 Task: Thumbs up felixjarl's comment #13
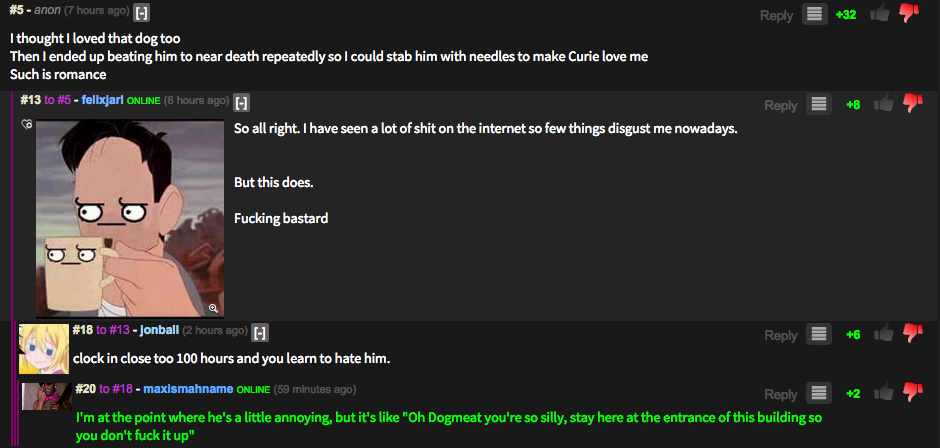pos(883,104)
